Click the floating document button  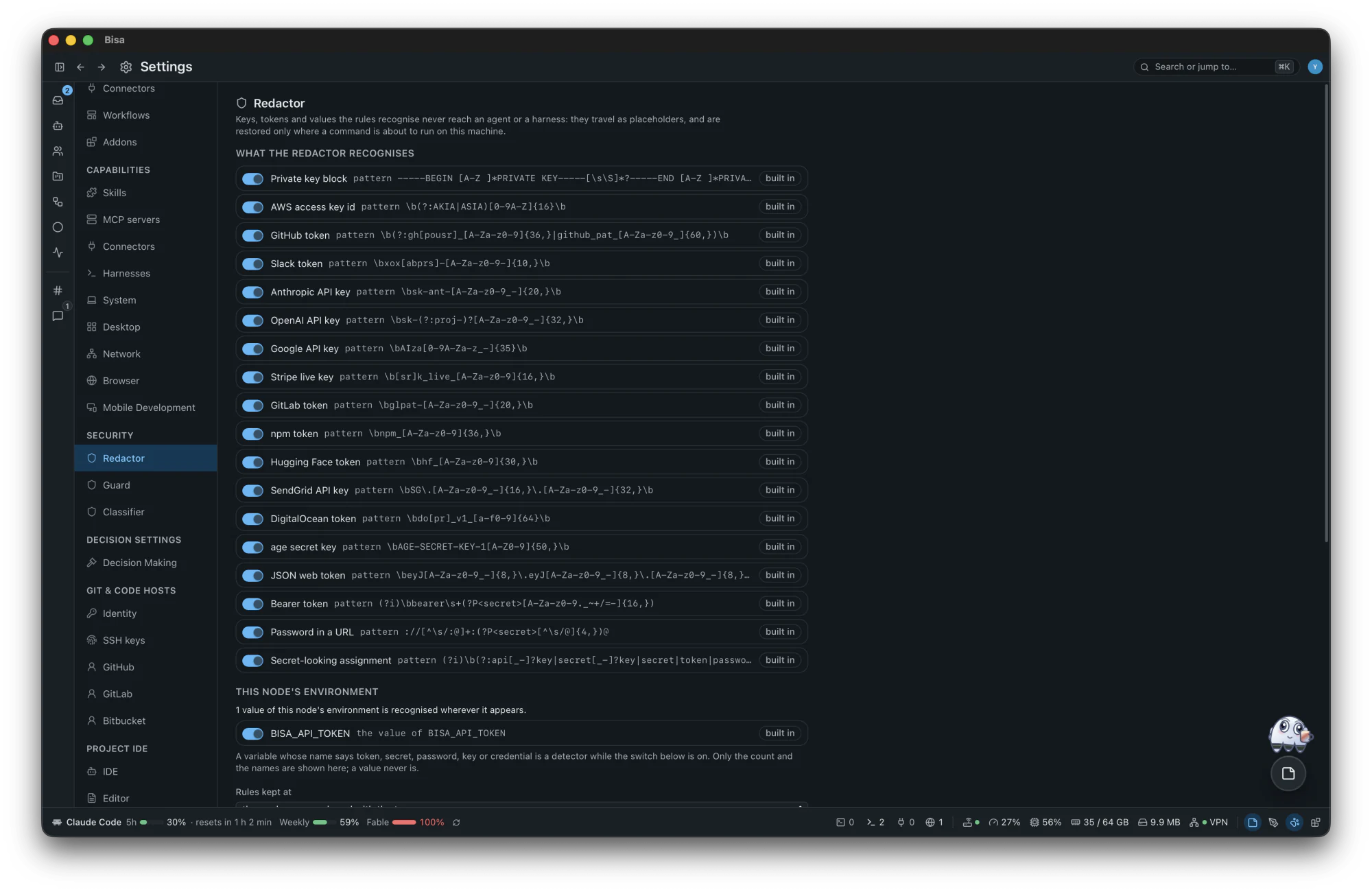pyautogui.click(x=1288, y=774)
